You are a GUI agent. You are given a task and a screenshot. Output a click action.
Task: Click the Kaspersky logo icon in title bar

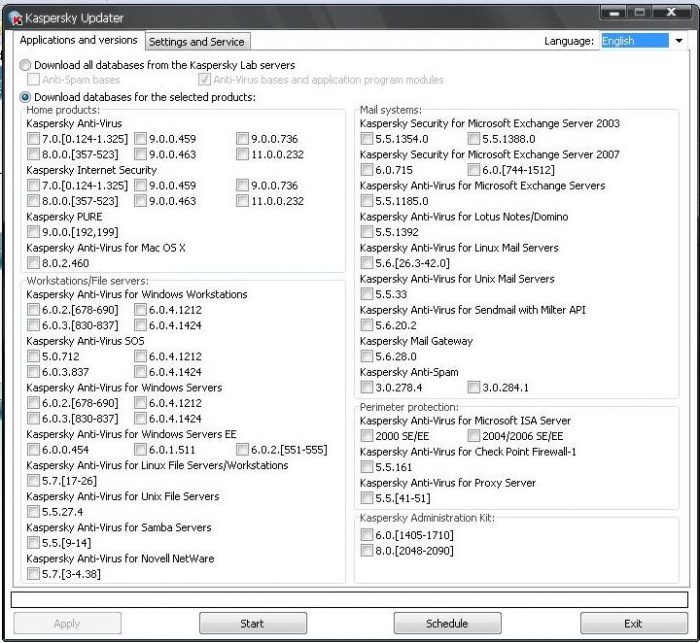[x=15, y=18]
